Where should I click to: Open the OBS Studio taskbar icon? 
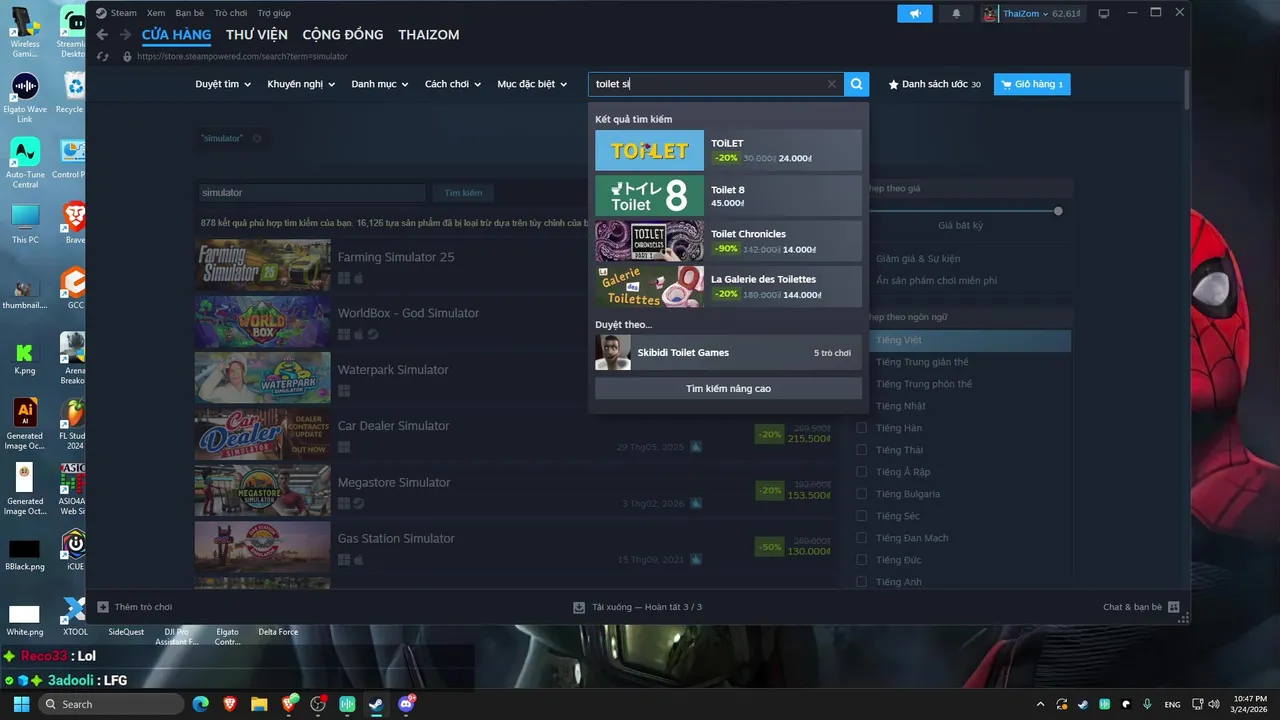[318, 704]
